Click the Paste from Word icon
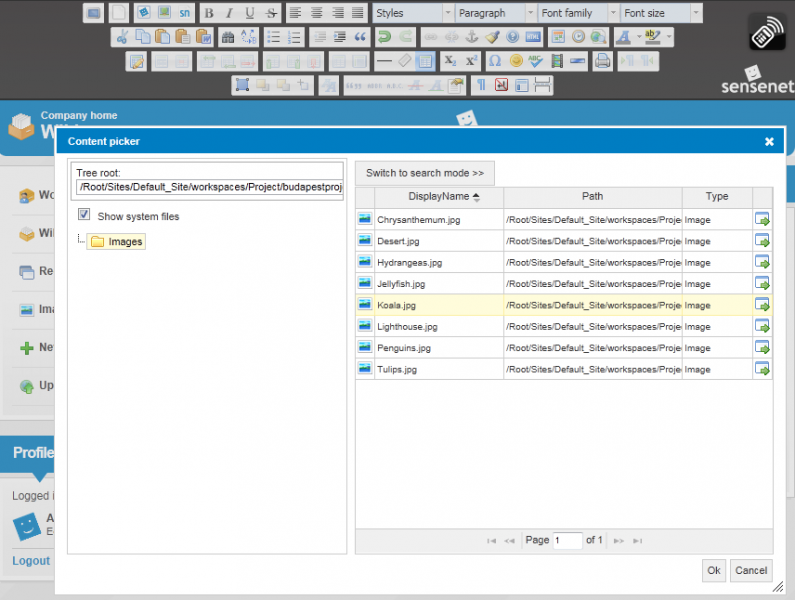Screen dimensions: 795x600 (x=203, y=37)
